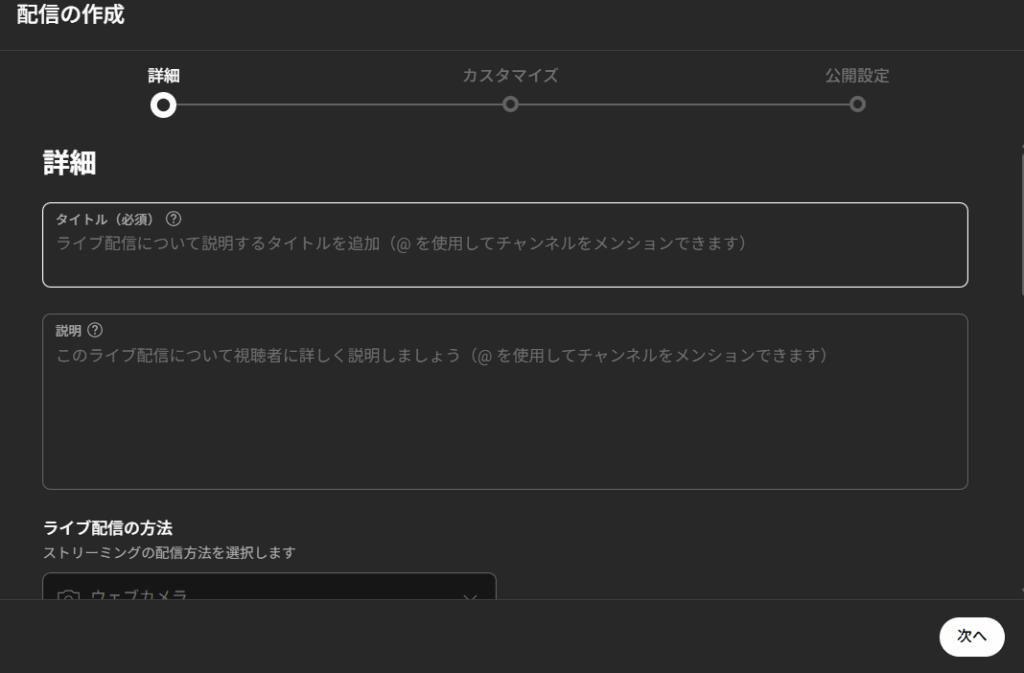
Task: Click ストリーミングの配信方法を選択します helper text
Action: click(169, 553)
